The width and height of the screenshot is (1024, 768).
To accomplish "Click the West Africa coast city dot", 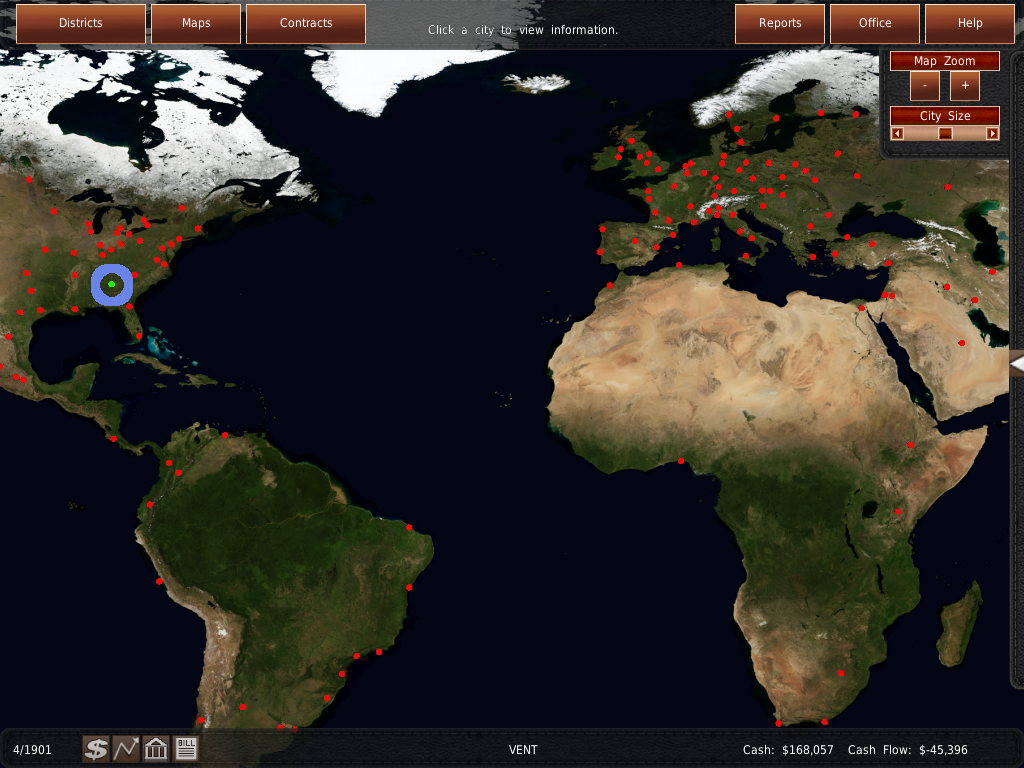I will pos(681,461).
